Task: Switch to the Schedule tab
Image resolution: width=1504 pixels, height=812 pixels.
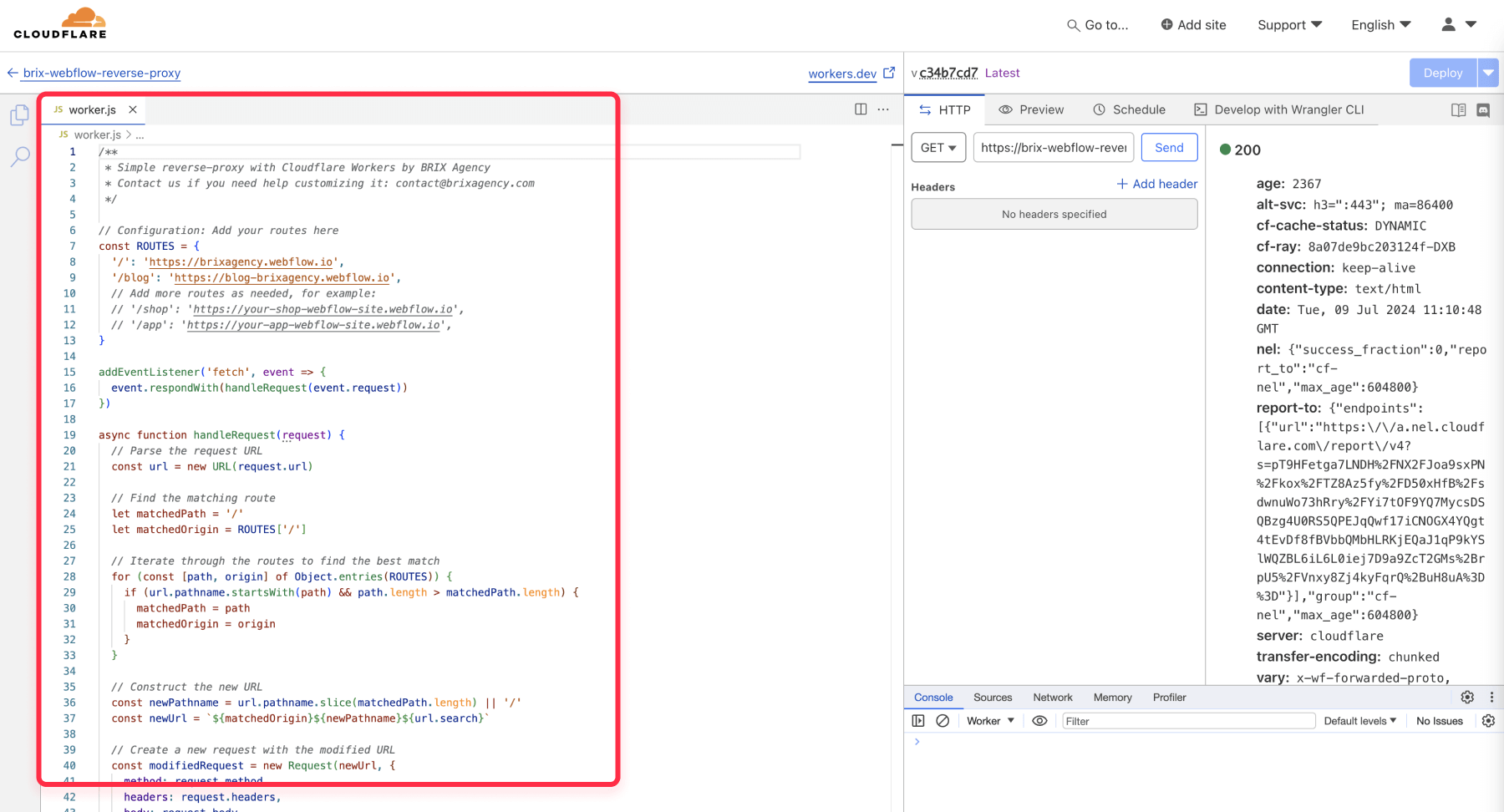Action: point(1129,109)
